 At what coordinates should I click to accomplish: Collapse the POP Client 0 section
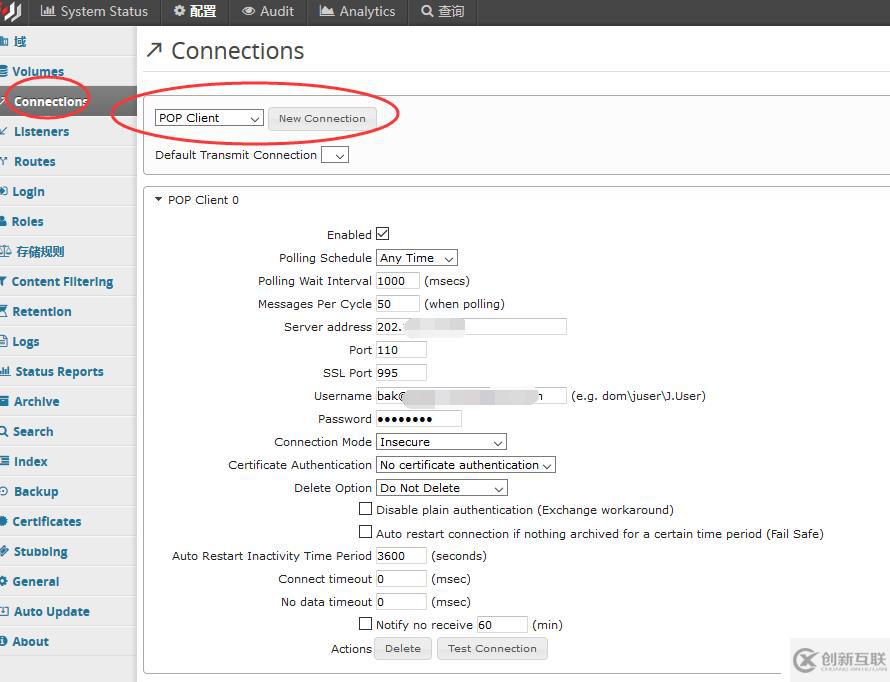159,200
